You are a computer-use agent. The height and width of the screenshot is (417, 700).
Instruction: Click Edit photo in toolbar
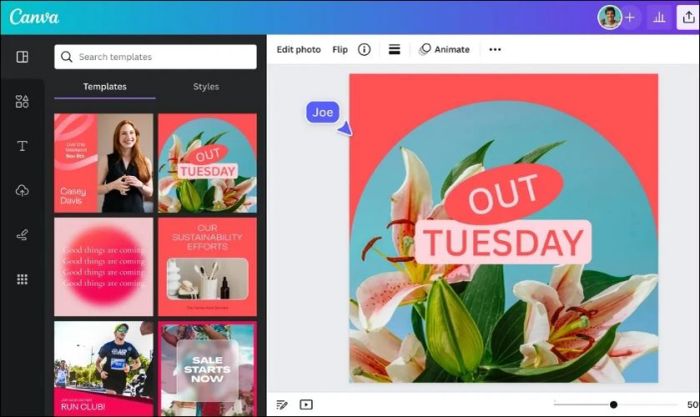pos(299,50)
